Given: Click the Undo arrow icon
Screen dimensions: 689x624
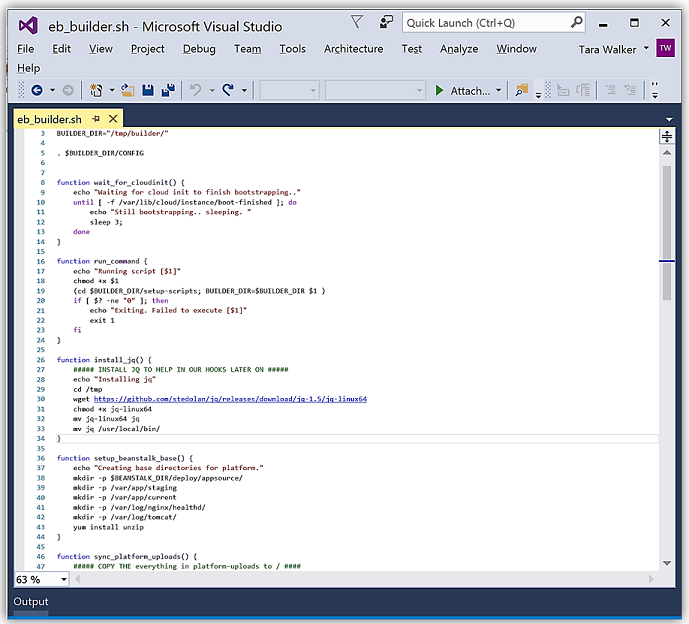Looking at the screenshot, I should click(x=195, y=90).
